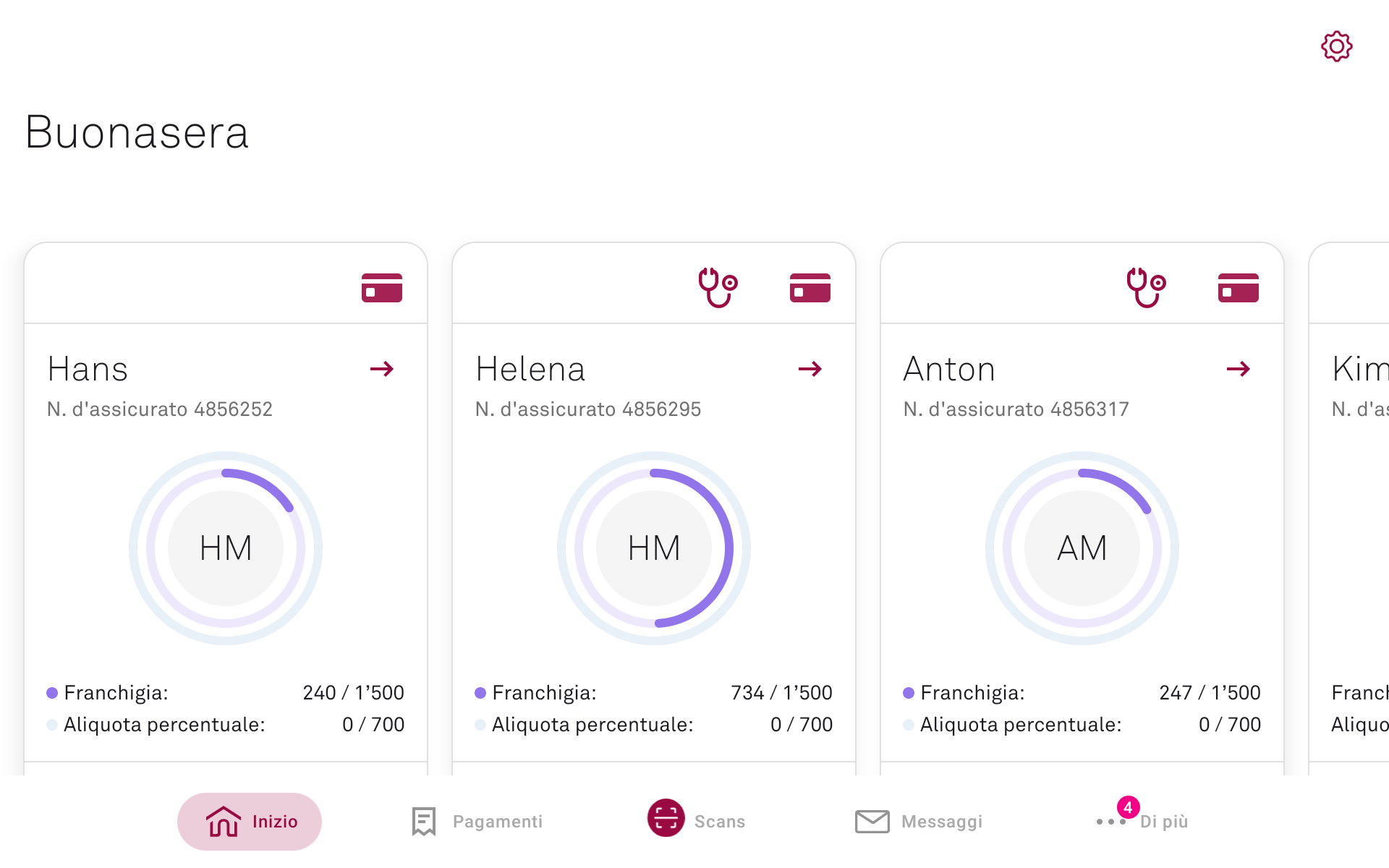1389x868 pixels.
Task: Tap the Messaggi envelope icon
Action: (872, 821)
